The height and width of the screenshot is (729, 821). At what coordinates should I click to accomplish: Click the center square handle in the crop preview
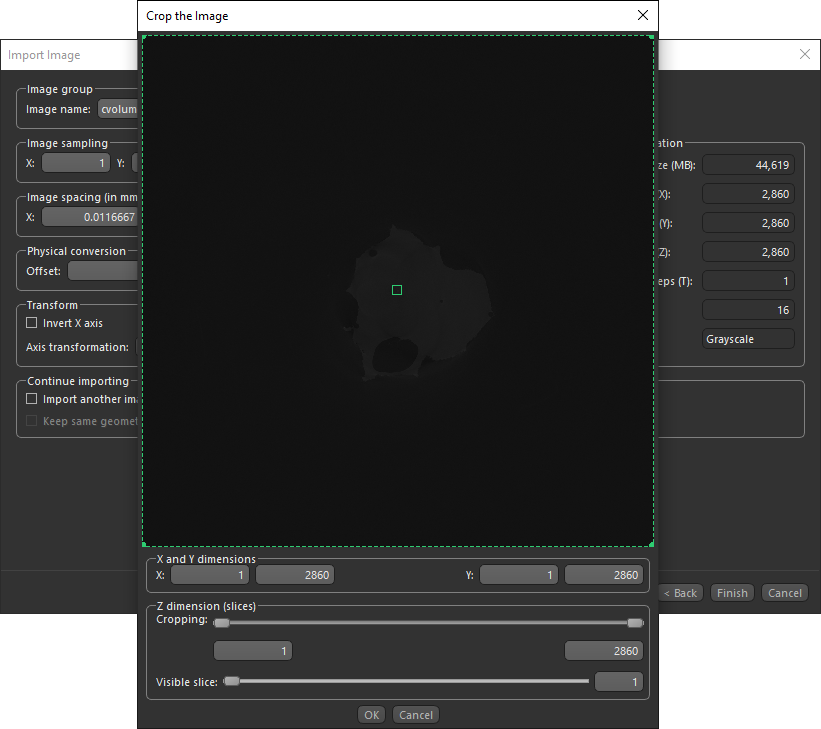tap(397, 290)
